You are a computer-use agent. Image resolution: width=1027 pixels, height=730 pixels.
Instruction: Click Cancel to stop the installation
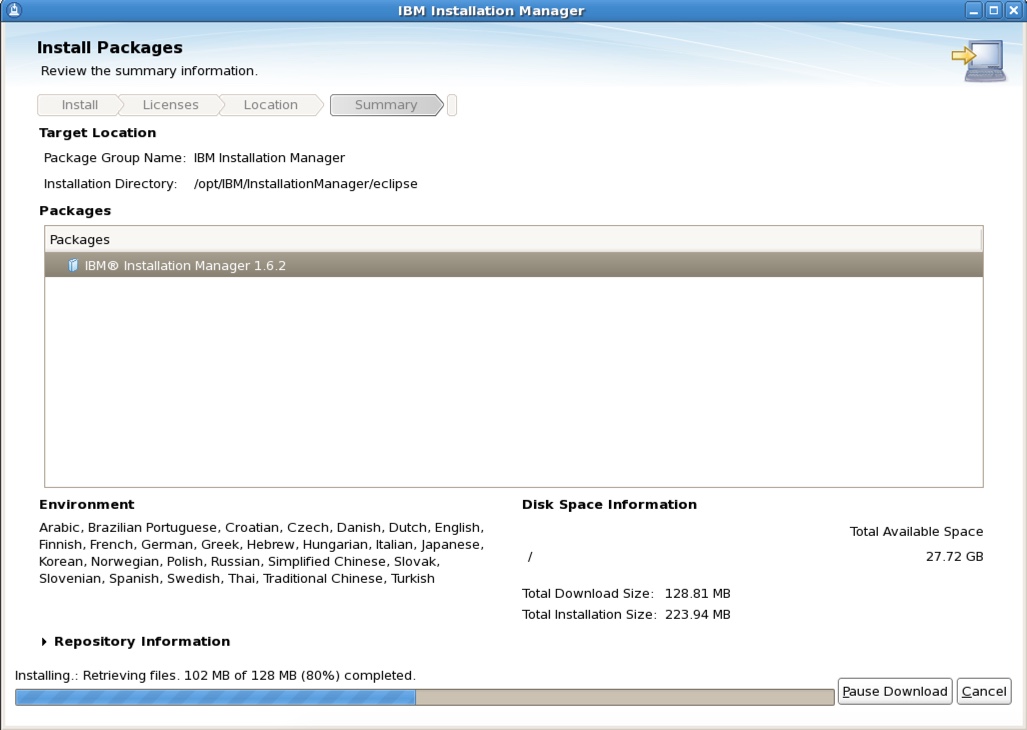click(983, 691)
